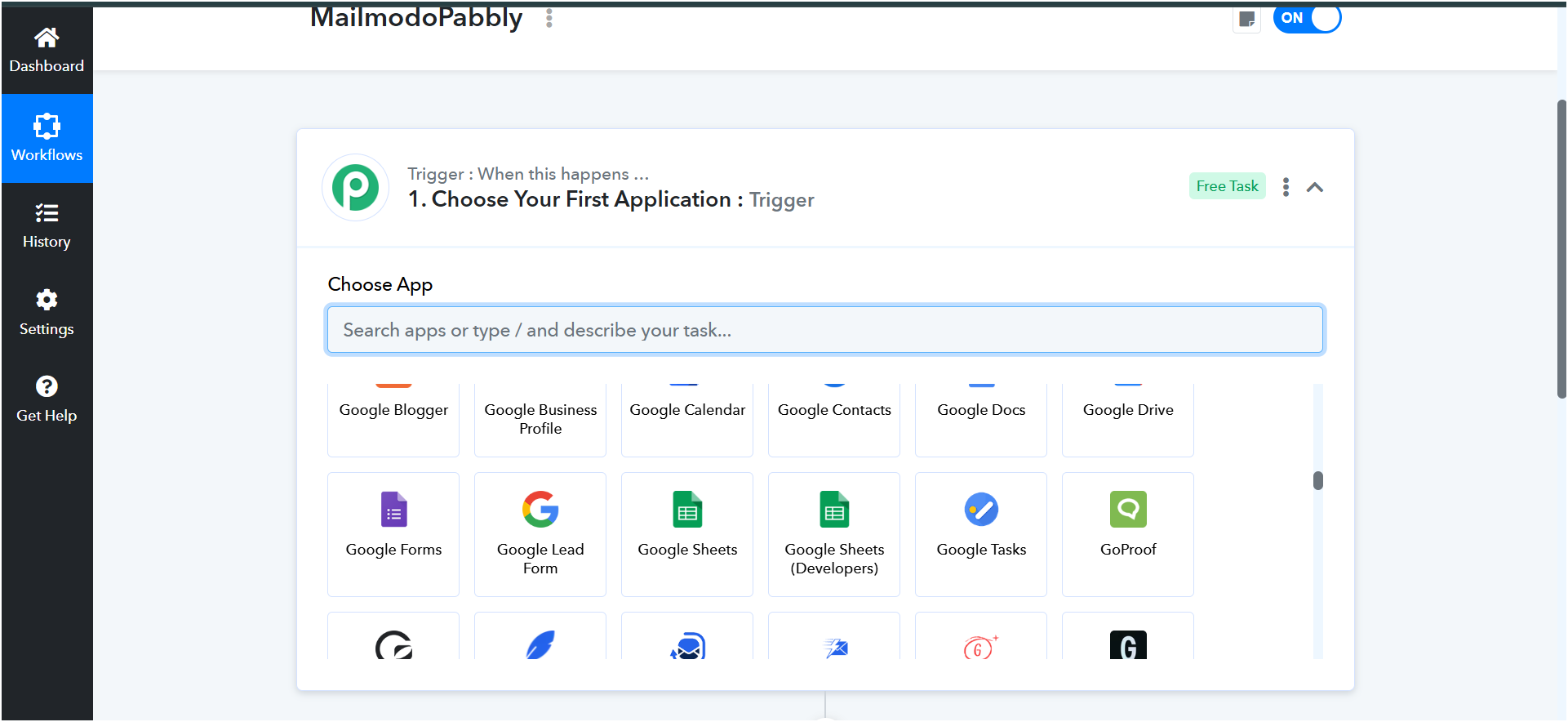Select the GoProof app

click(1128, 534)
